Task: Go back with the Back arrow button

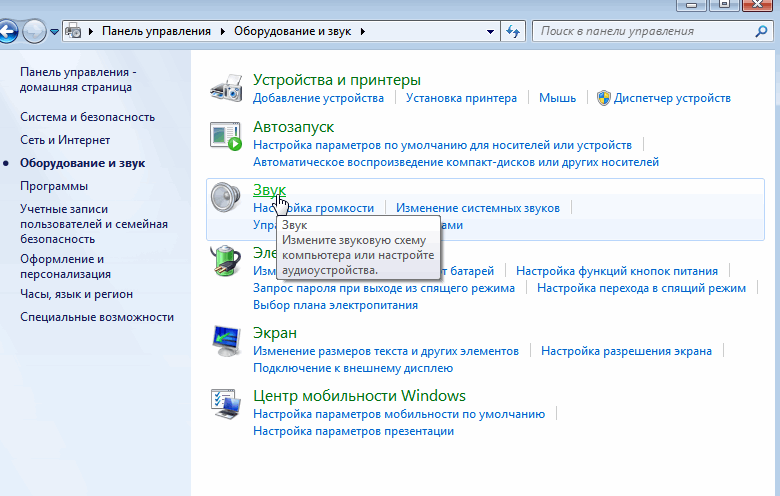Action: (x=8, y=31)
